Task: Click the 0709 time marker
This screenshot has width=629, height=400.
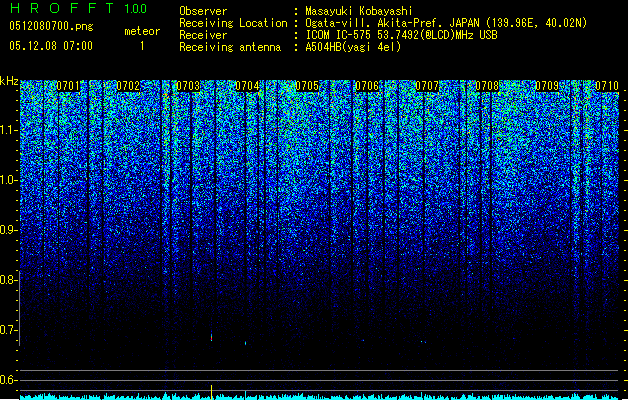Action: pos(547,86)
